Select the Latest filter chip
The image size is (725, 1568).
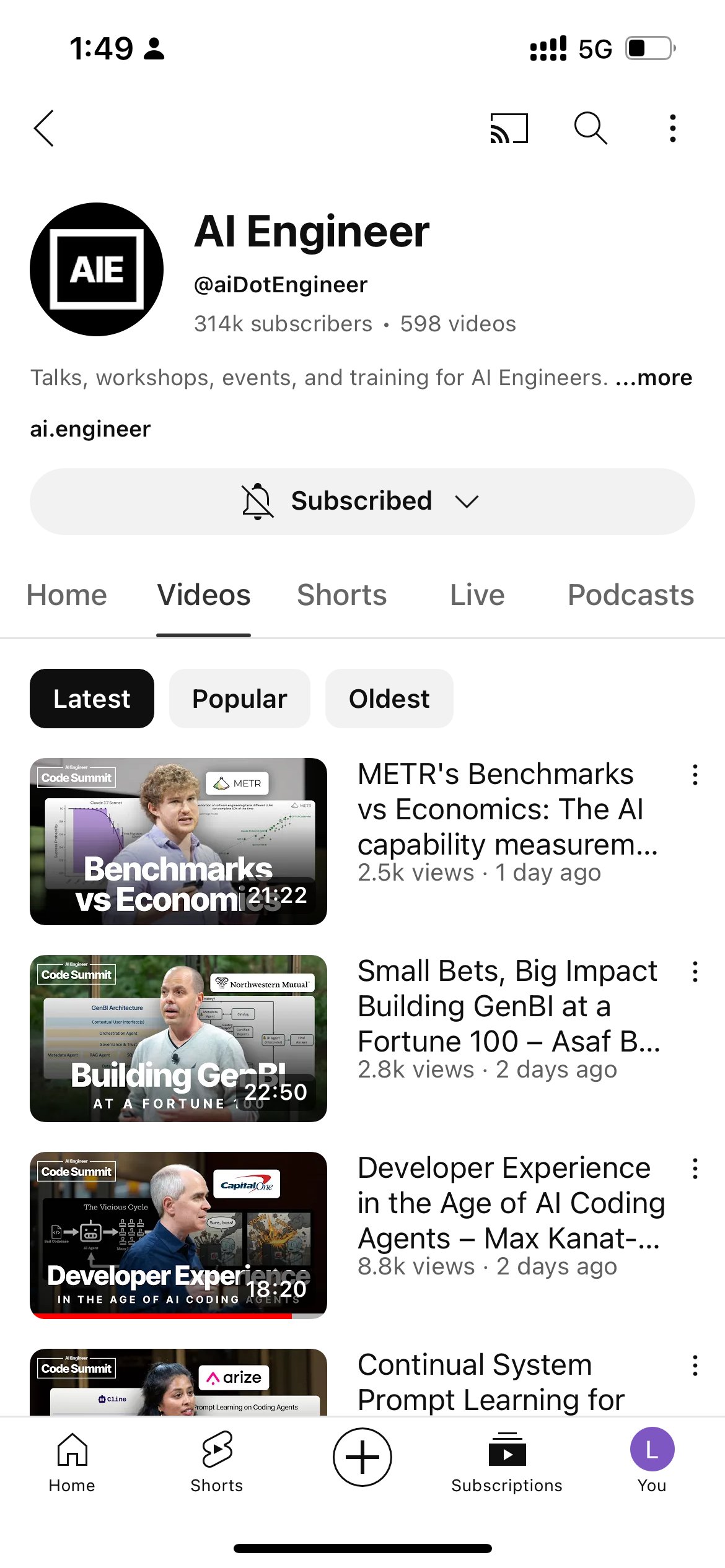(92, 699)
